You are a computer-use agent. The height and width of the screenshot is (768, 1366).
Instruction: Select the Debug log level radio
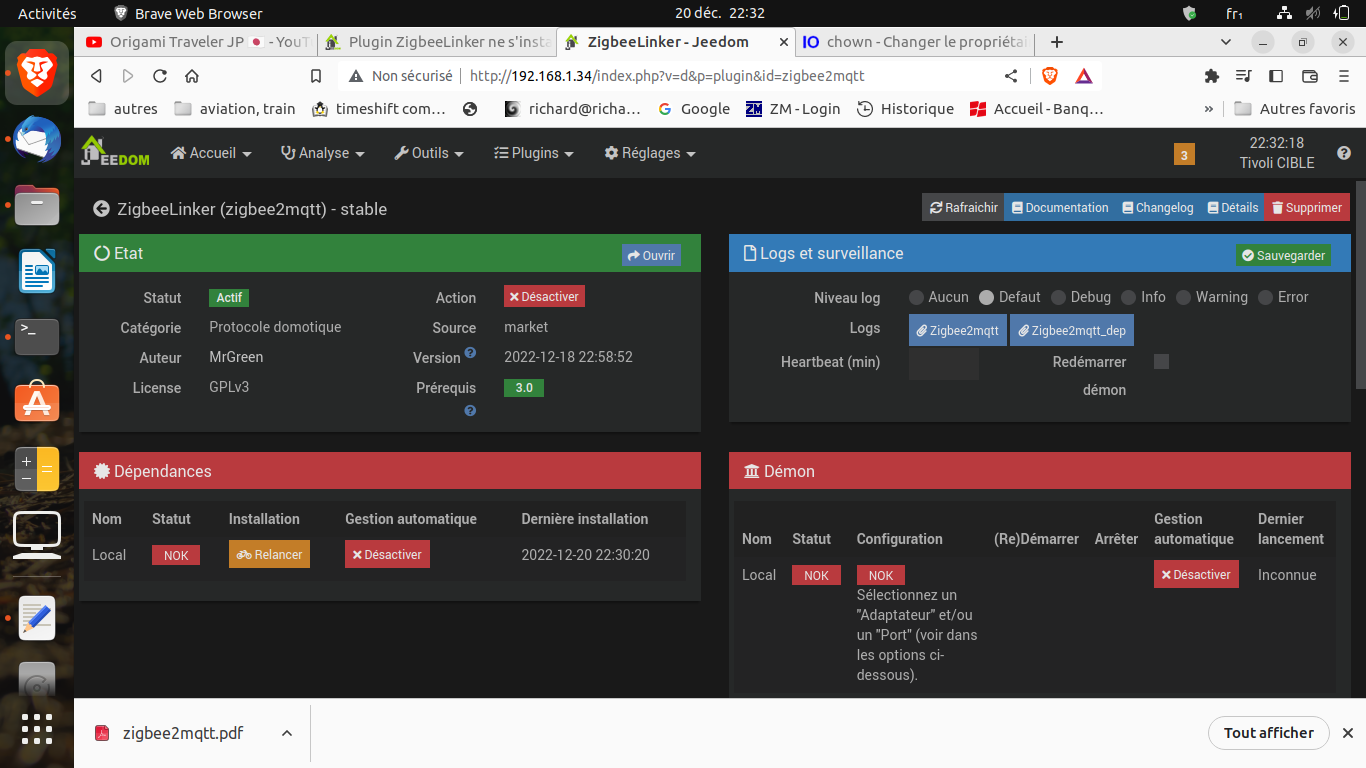coord(1058,297)
